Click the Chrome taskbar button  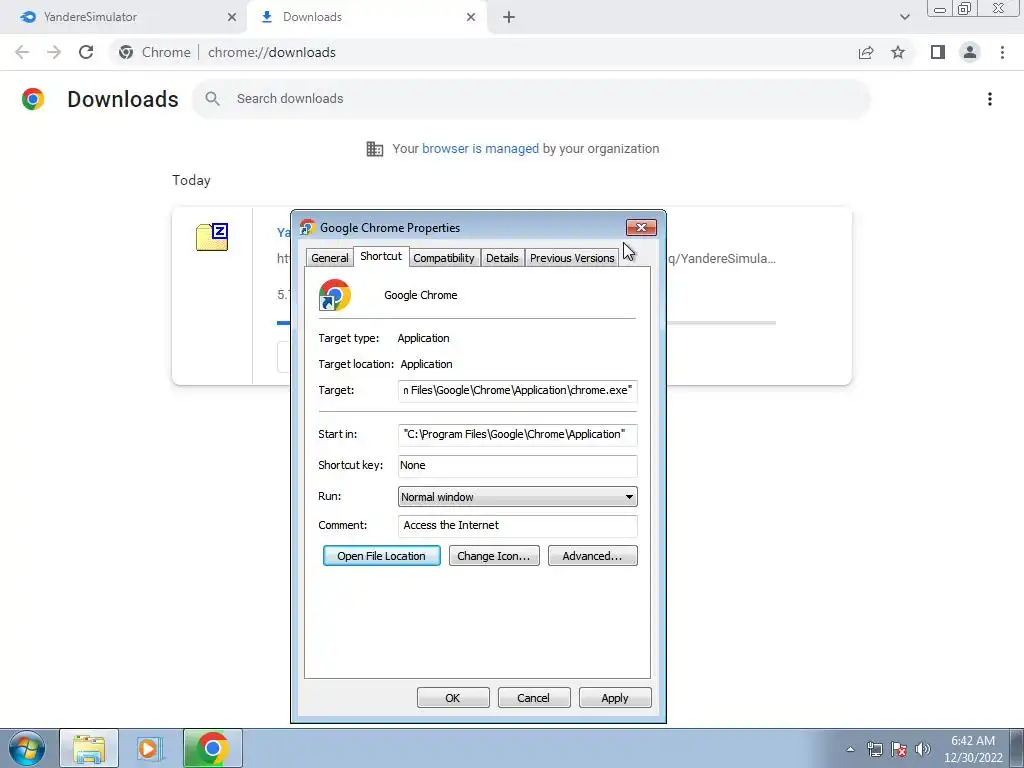pos(212,748)
